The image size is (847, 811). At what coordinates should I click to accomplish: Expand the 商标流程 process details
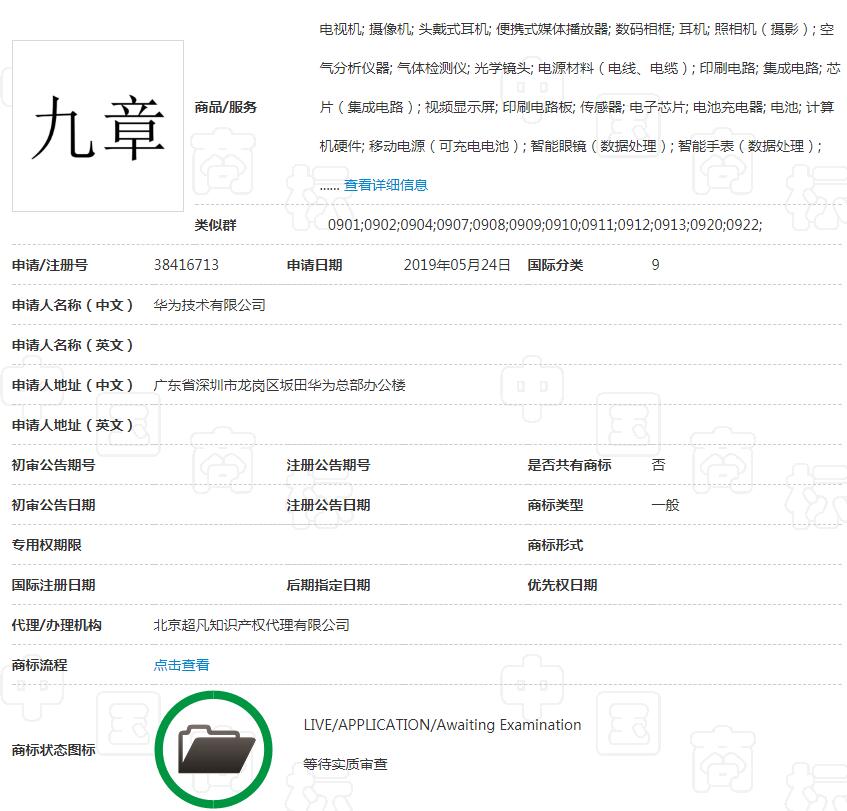pyautogui.click(x=181, y=664)
